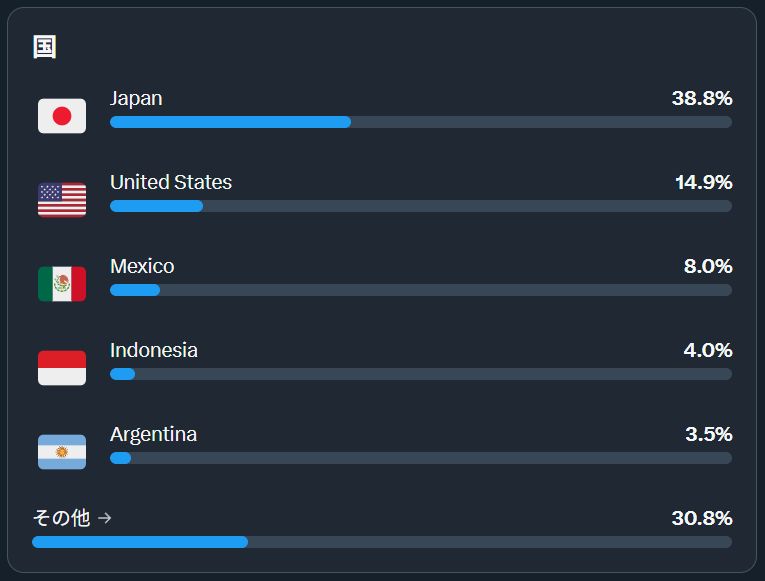765x581 pixels.
Task: Click the United States progress bar
Action: 420,206
